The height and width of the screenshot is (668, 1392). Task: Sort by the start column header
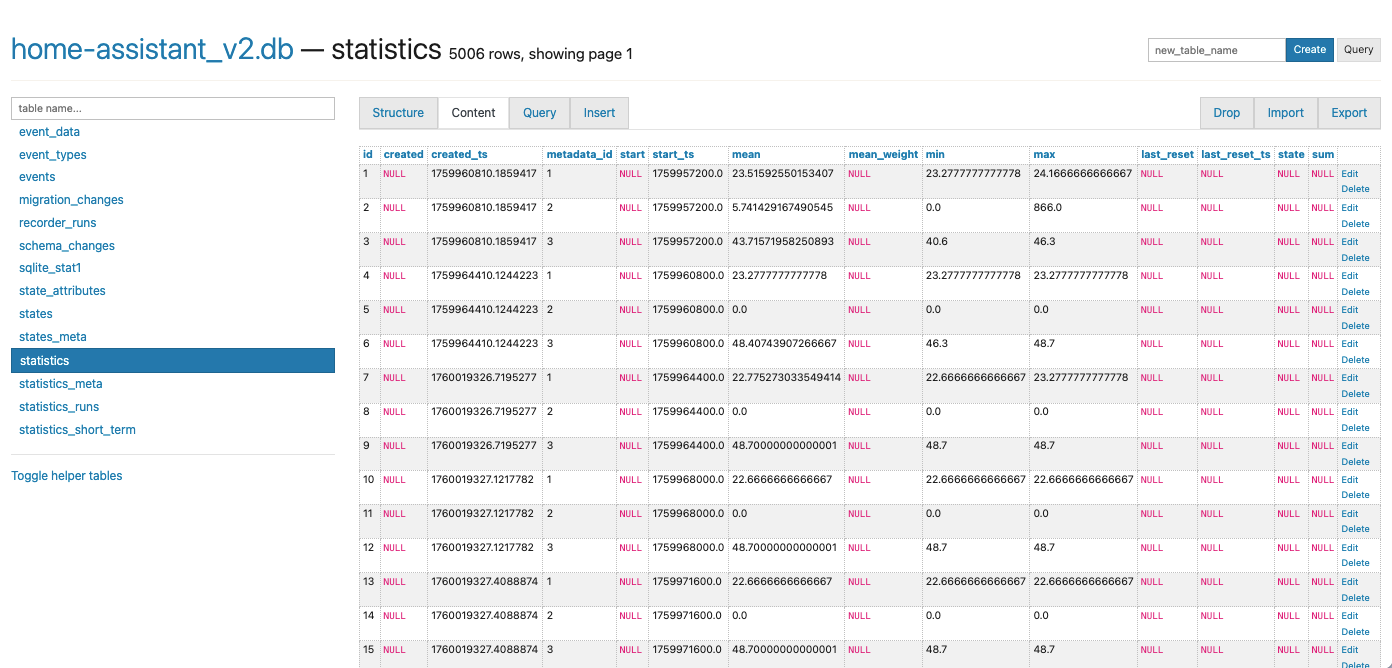point(632,155)
